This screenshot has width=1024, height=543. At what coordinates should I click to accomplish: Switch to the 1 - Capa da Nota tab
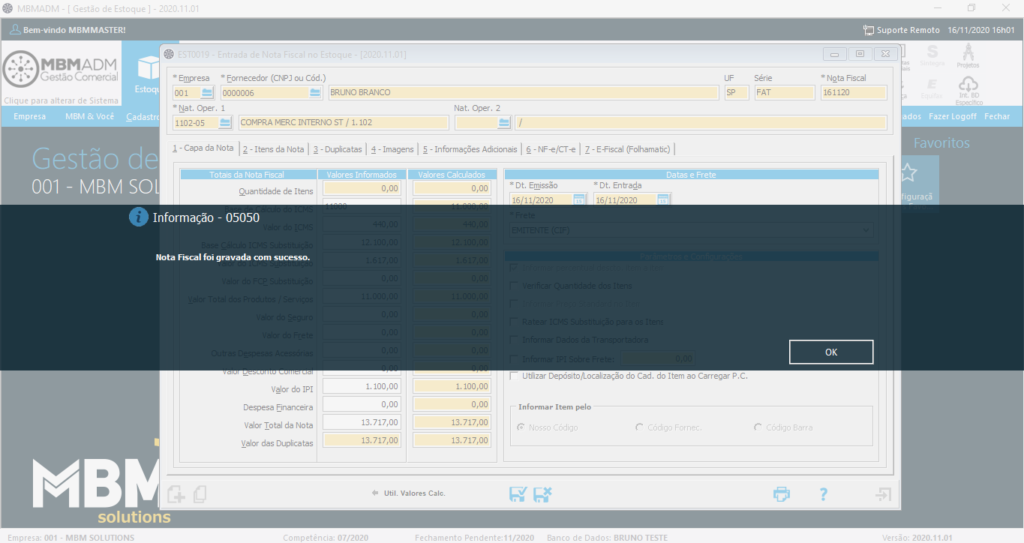[202, 148]
